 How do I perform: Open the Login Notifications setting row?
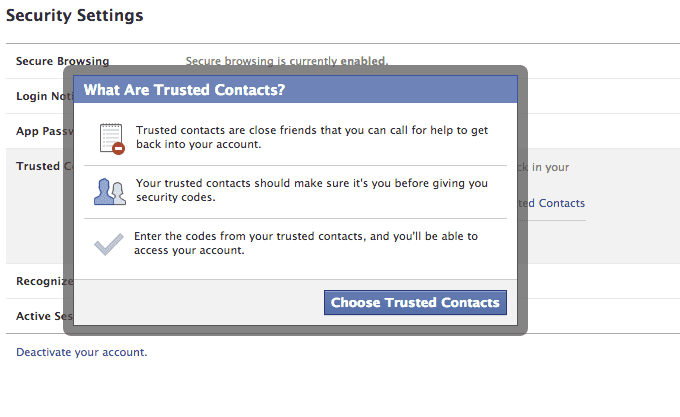pos(343,96)
